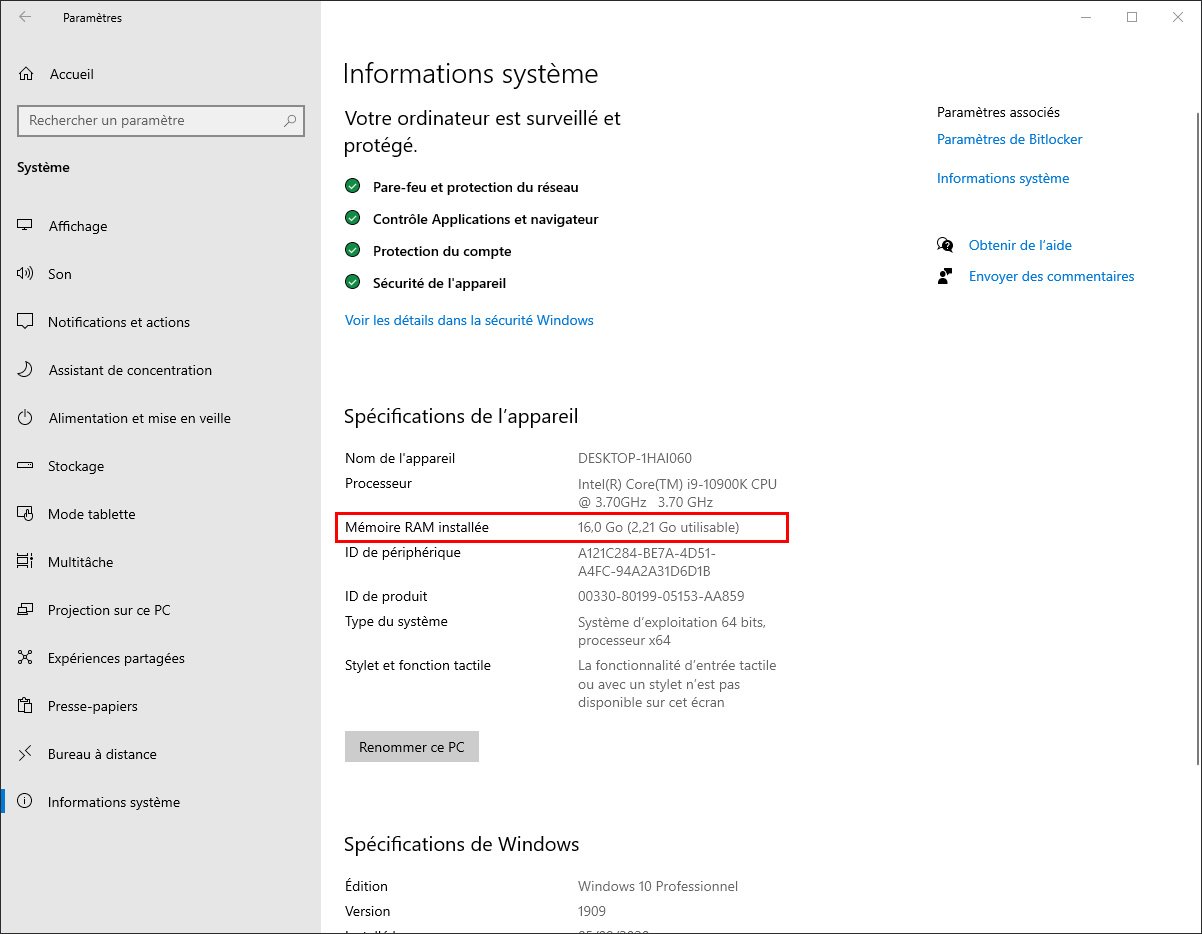Select the Intel Core i9-10900K processor text
This screenshot has height=934, width=1202.
pos(677,493)
